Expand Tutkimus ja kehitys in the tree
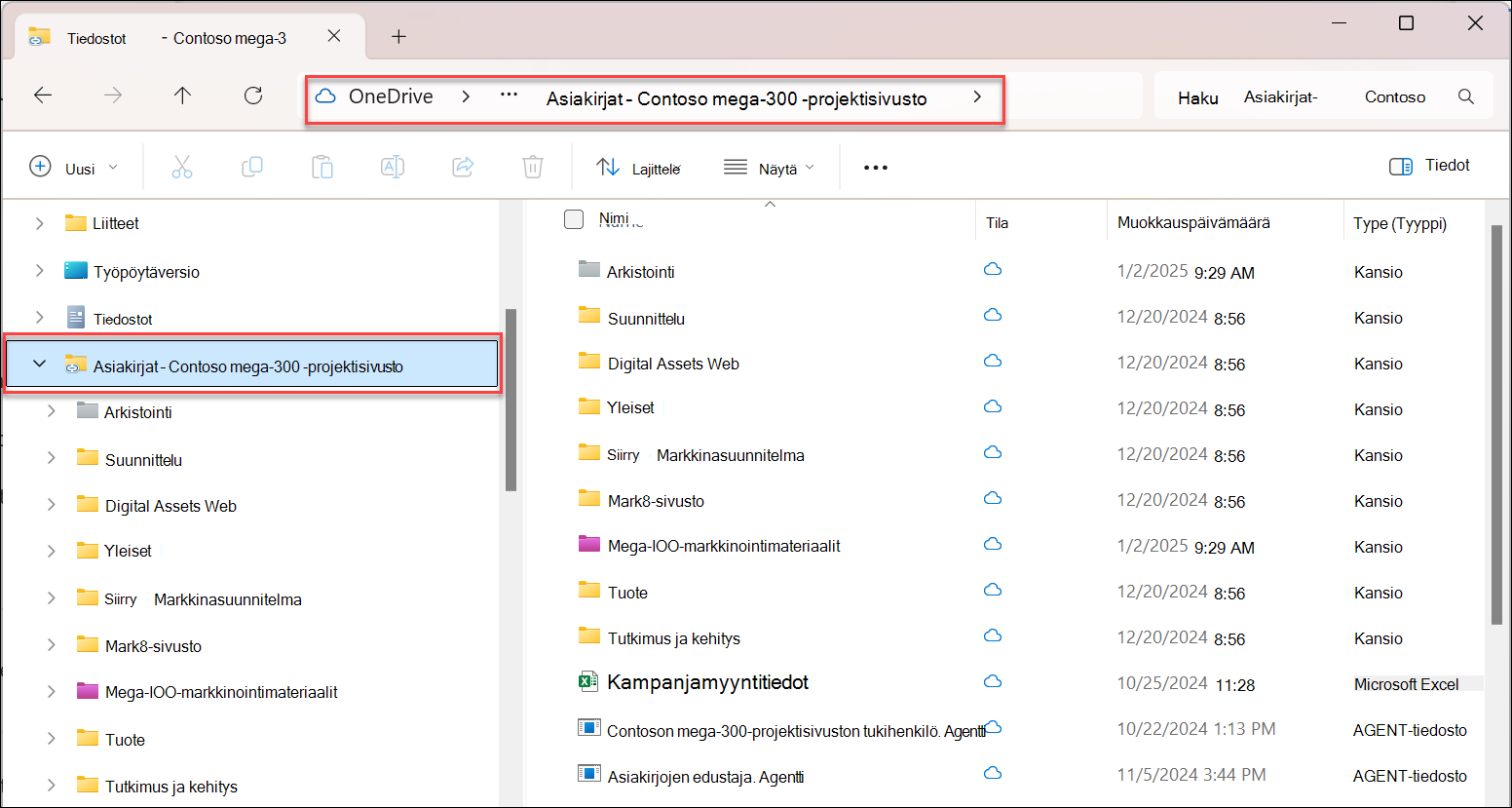 [52, 785]
